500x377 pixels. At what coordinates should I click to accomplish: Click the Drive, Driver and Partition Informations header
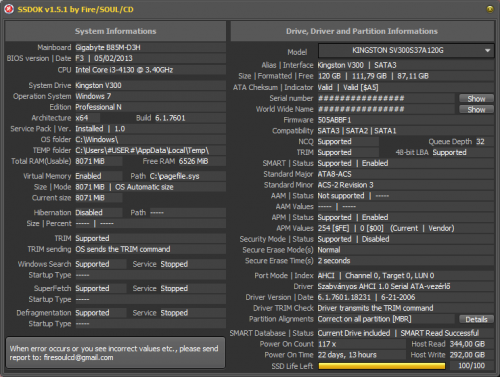click(x=362, y=31)
